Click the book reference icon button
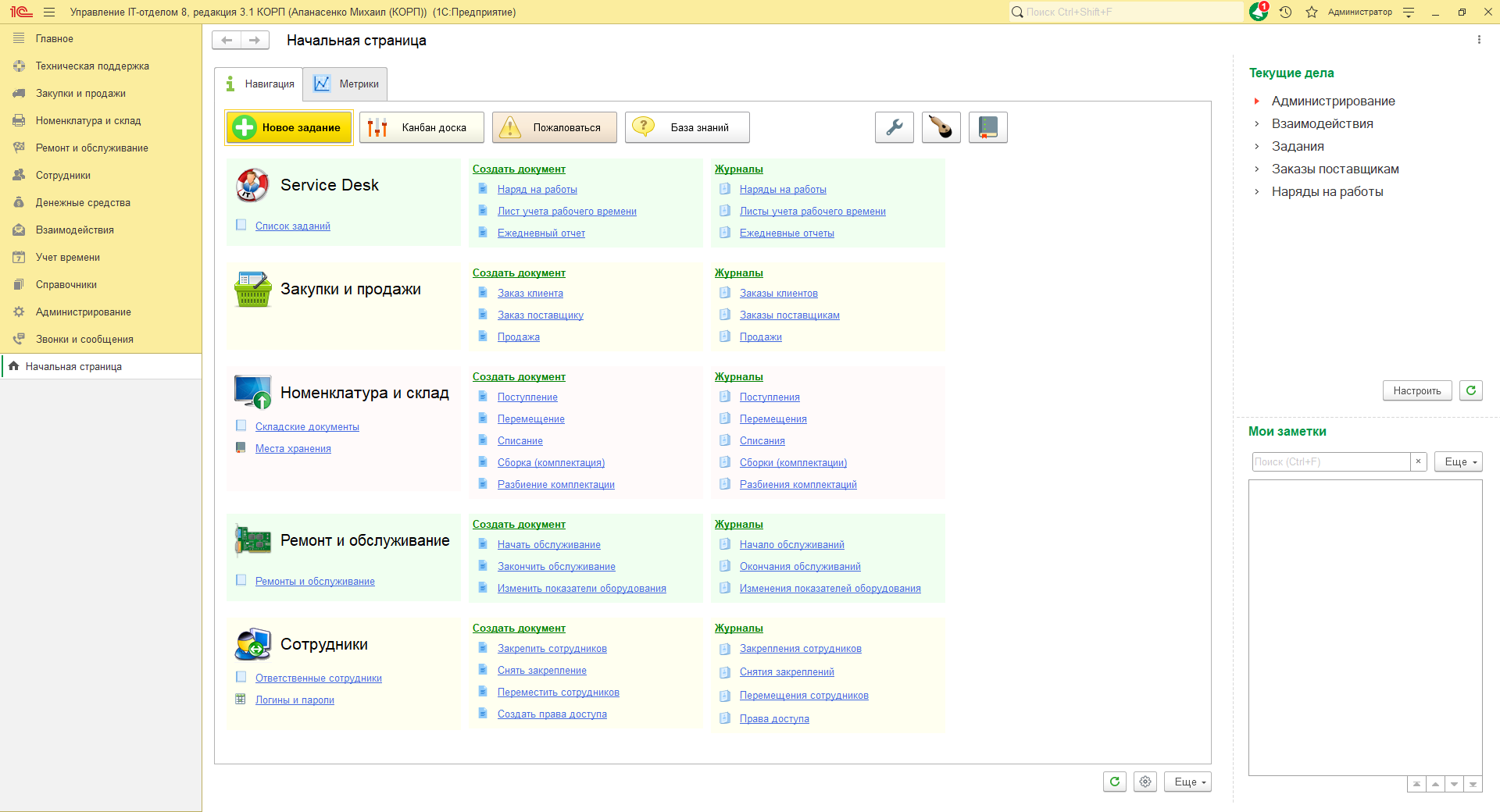1500x812 pixels. [987, 127]
